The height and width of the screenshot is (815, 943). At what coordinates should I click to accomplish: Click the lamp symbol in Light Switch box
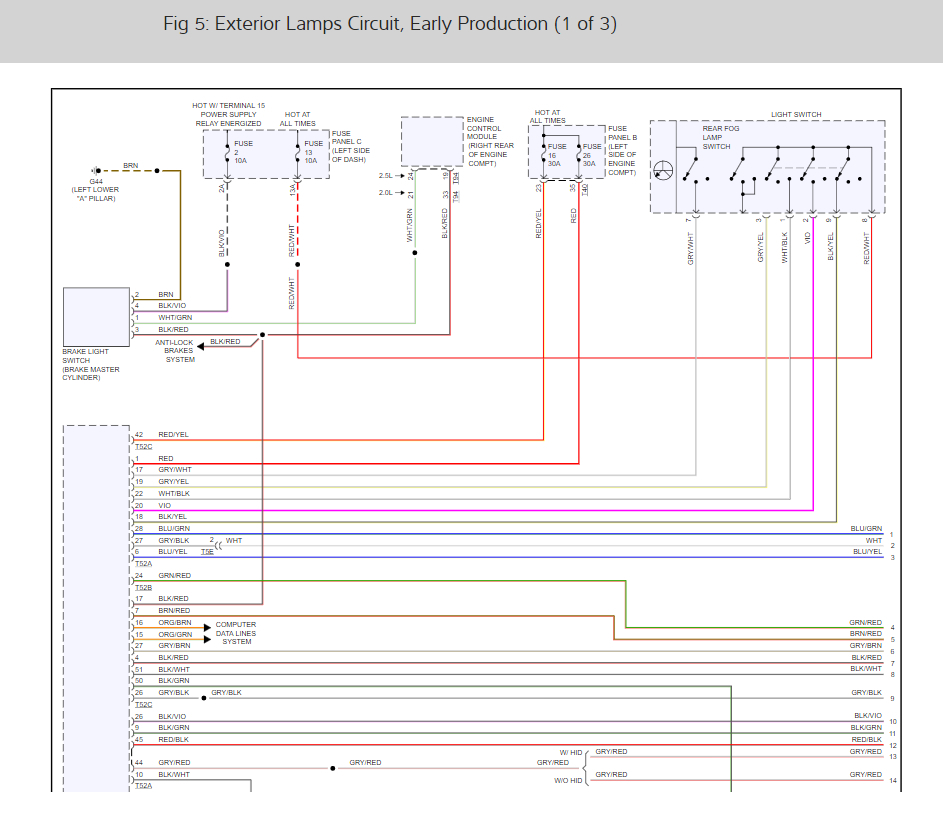click(x=664, y=171)
